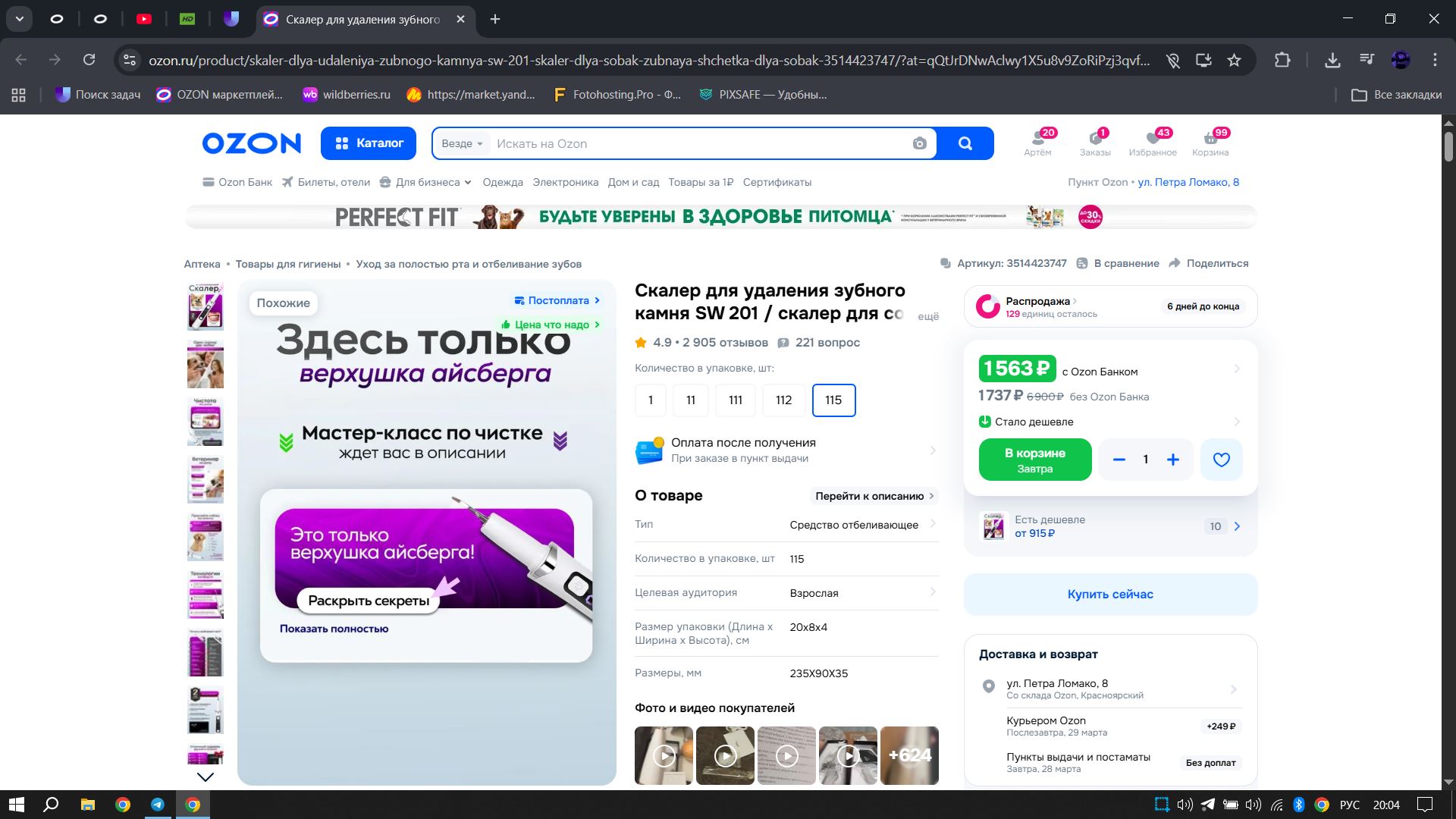The width and height of the screenshot is (1456, 819).
Task: Open the Корзина cart icon
Action: click(1210, 141)
